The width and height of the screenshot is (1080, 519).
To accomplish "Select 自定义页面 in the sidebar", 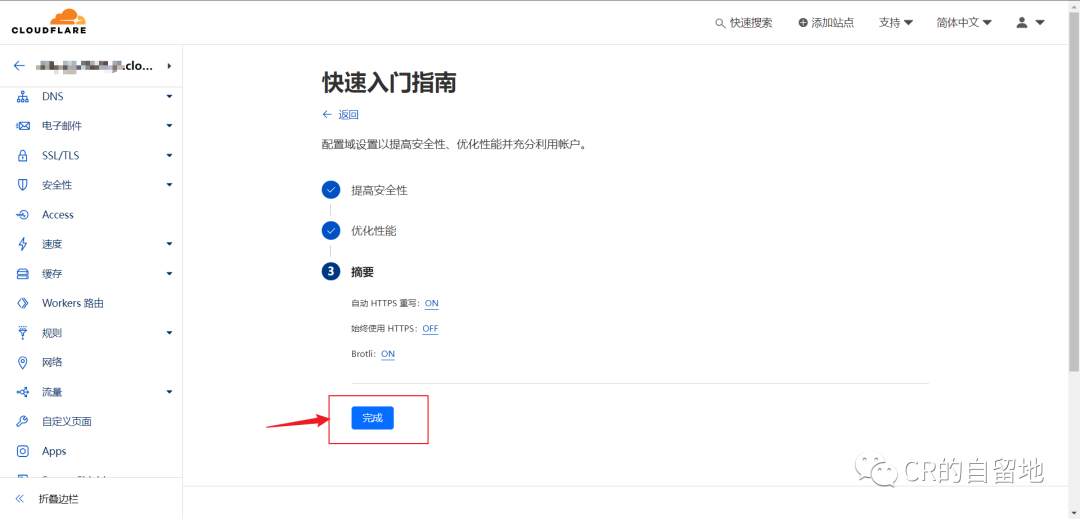I will pos(66,422).
